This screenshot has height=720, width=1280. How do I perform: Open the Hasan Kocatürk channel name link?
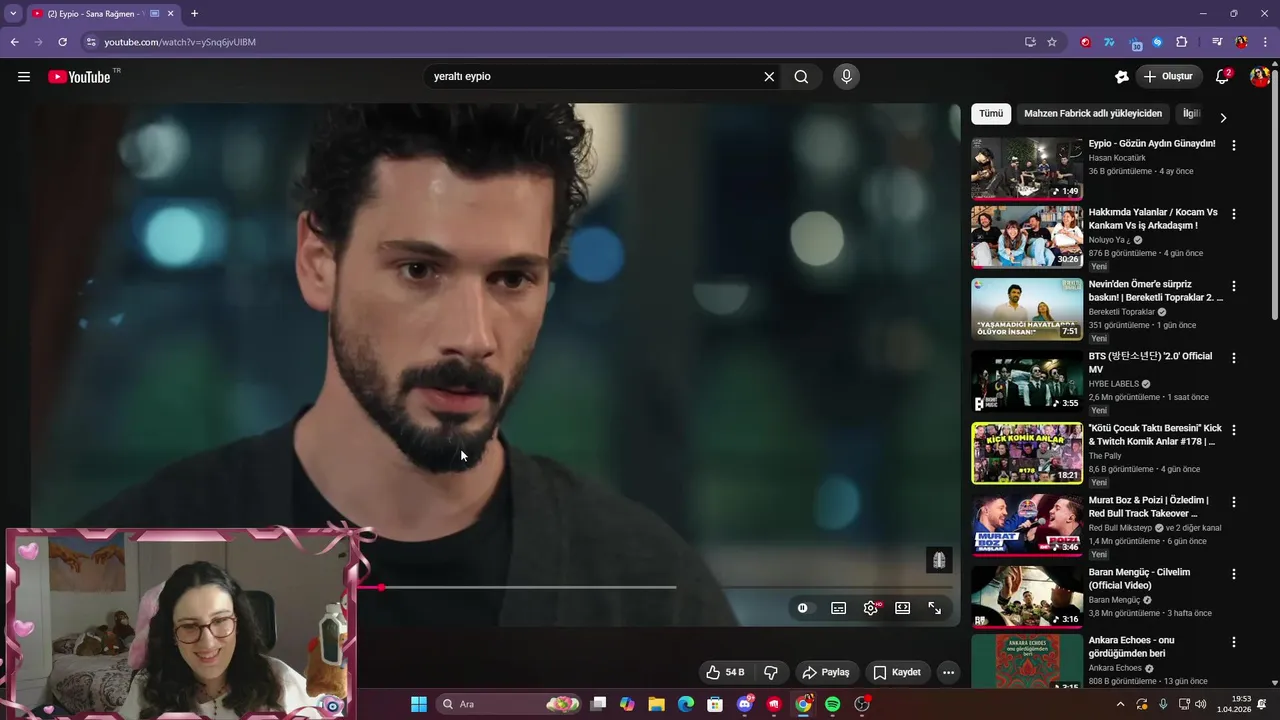[1117, 158]
